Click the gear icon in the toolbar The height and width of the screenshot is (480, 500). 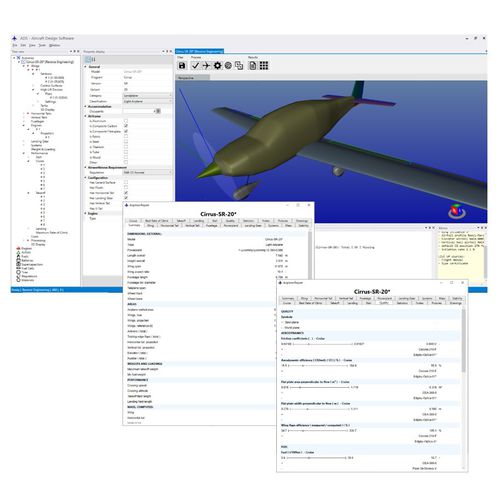pyautogui.click(x=217, y=66)
